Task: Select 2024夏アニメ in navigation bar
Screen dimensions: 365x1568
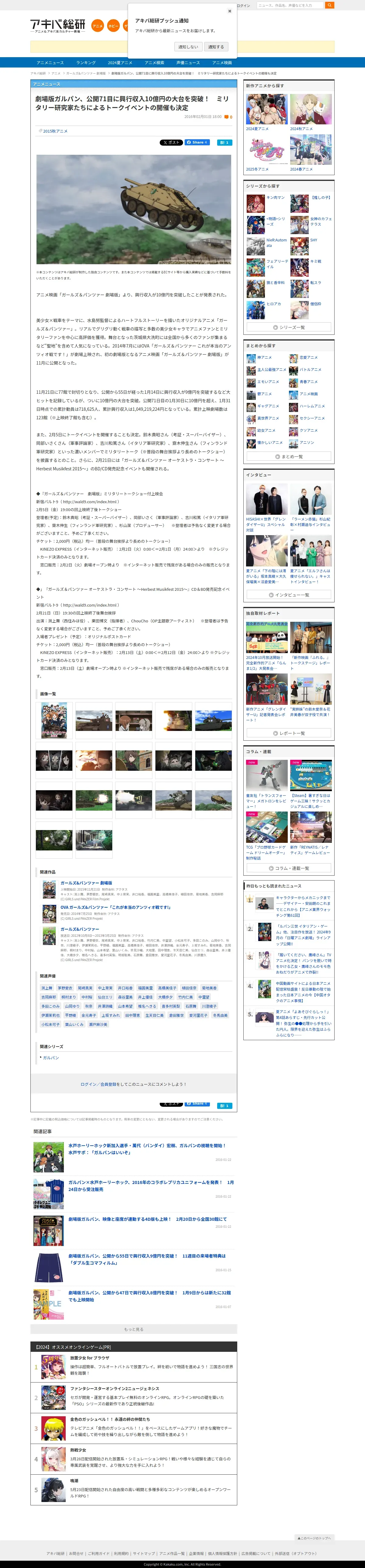Action: pos(120,63)
